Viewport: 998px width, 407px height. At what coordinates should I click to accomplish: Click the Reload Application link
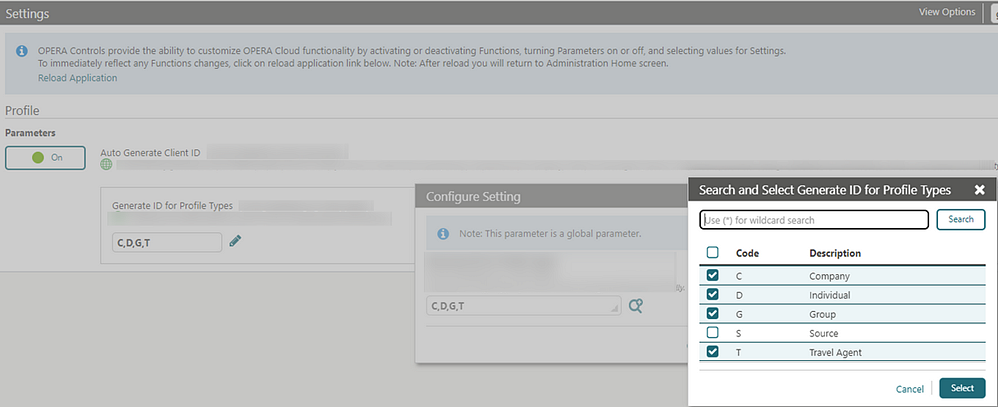[x=78, y=78]
